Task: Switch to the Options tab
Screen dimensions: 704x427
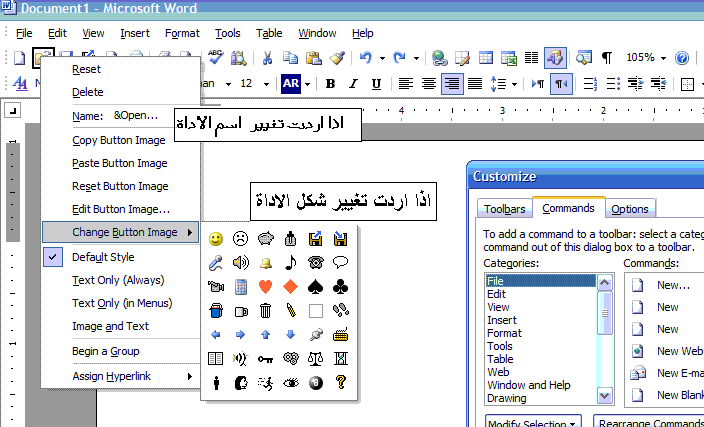Action: [629, 209]
